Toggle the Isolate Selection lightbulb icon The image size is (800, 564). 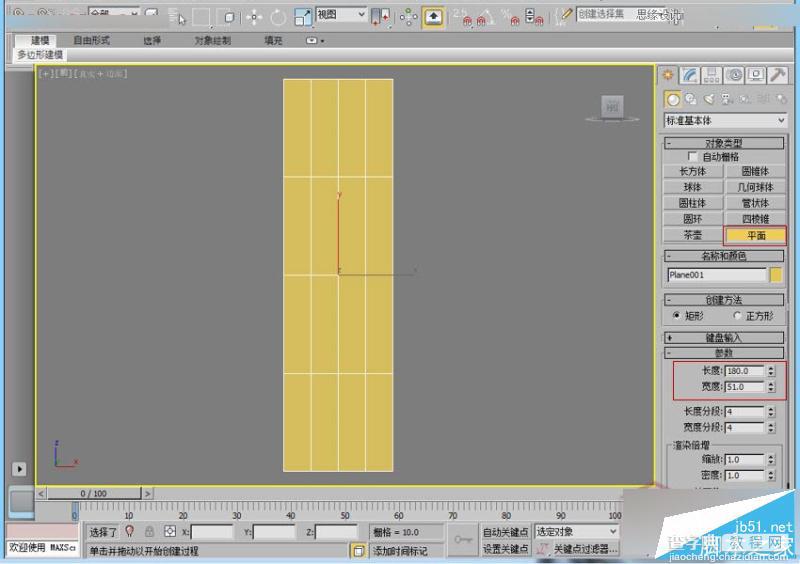tap(130, 531)
